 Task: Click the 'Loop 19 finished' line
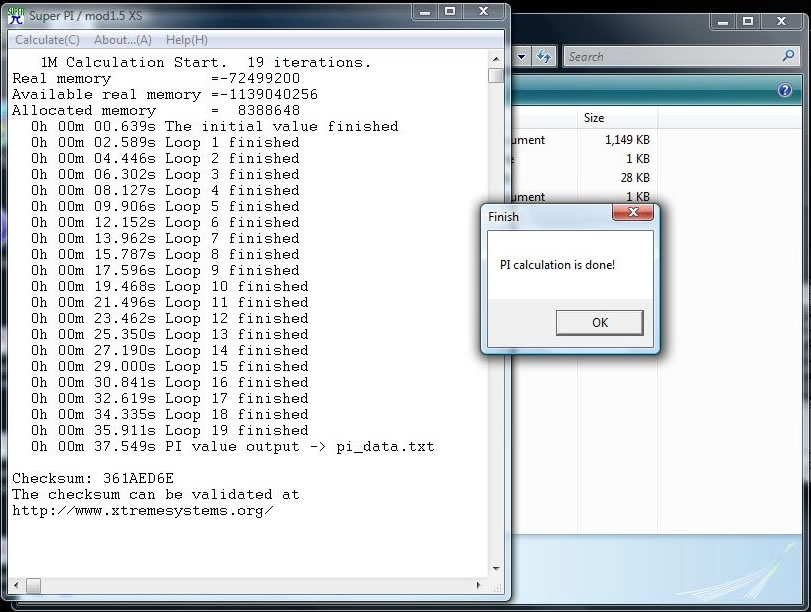tap(170, 430)
